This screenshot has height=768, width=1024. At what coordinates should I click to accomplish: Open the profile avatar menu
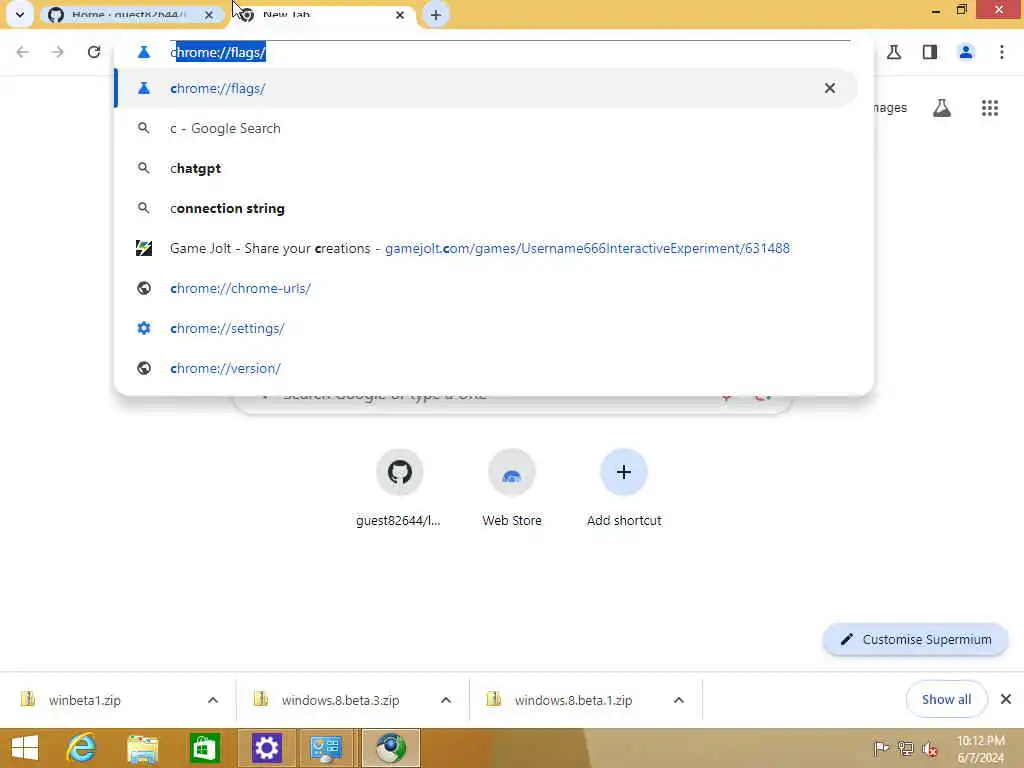click(966, 52)
